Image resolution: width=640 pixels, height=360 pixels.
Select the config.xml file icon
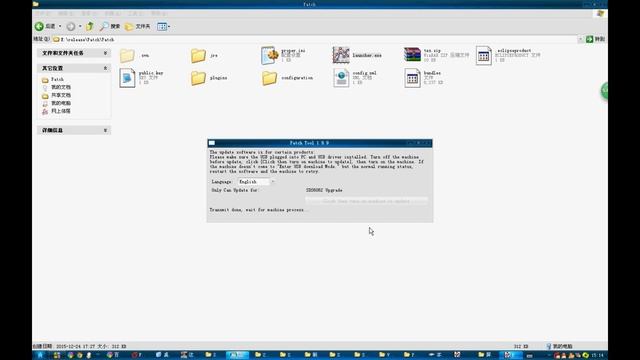341,78
